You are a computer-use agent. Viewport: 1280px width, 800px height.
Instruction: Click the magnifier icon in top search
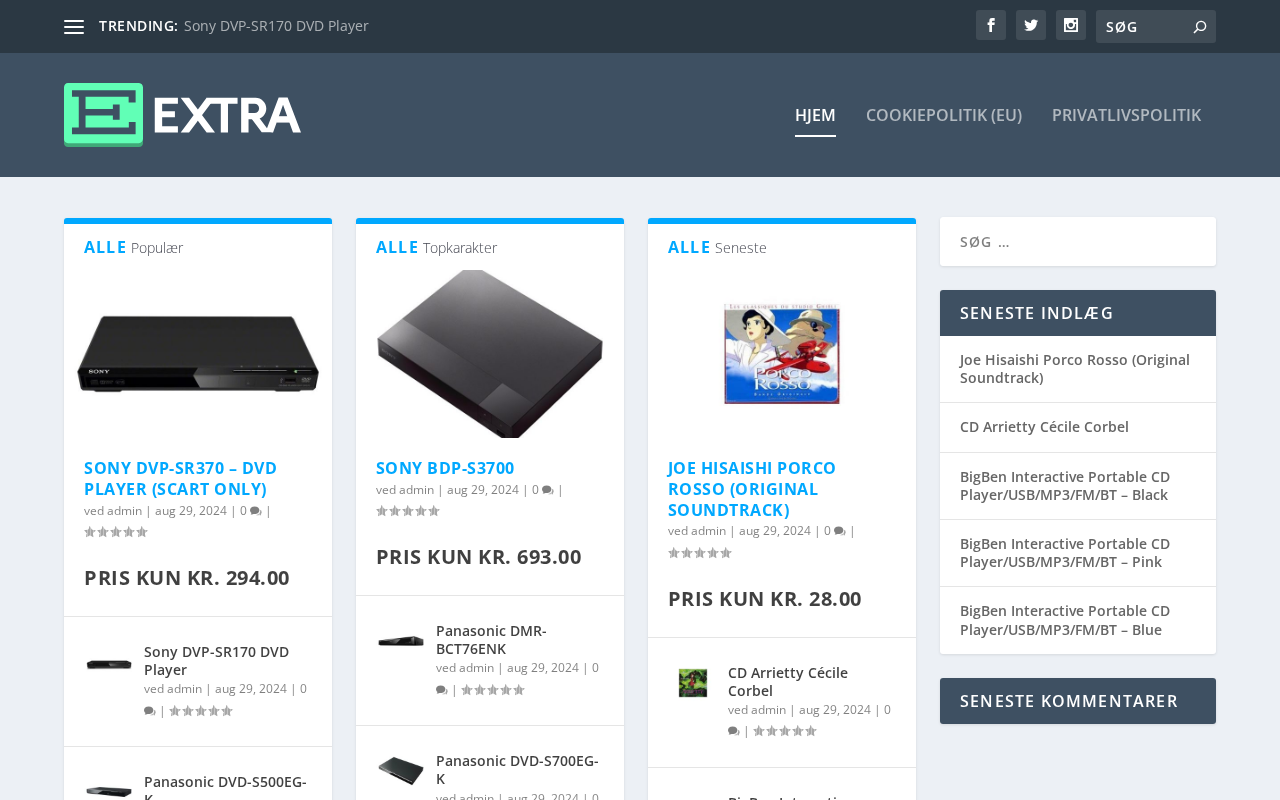[x=1200, y=27]
